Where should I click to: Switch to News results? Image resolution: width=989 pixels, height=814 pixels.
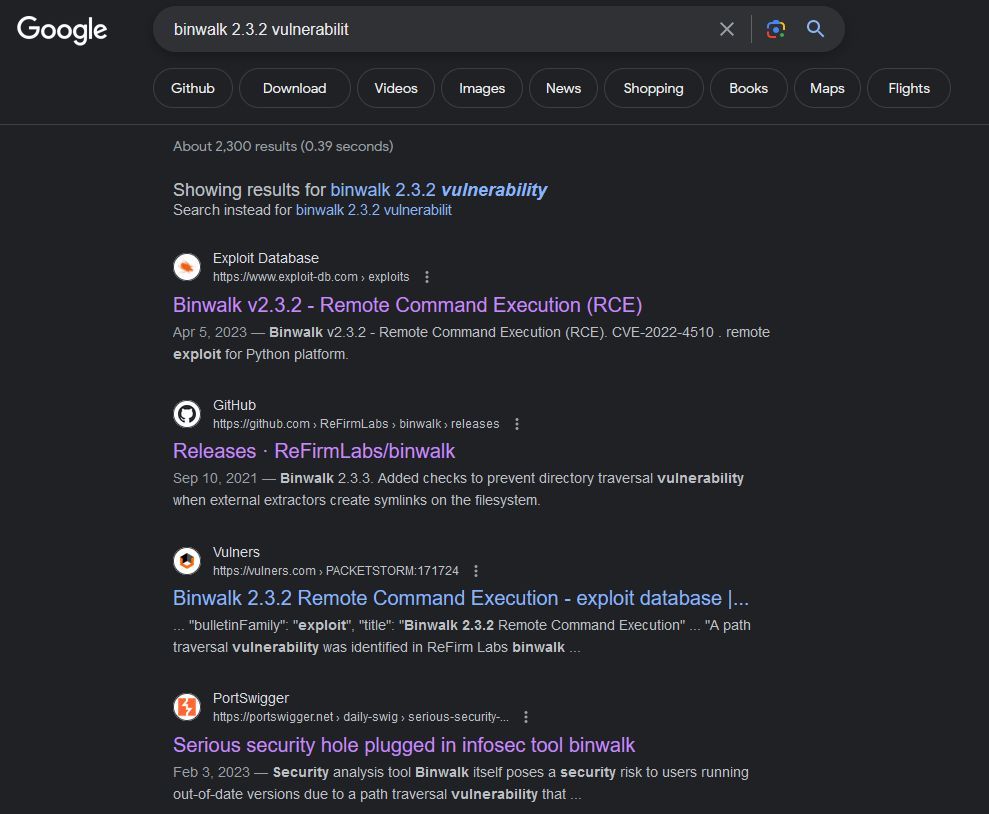(x=563, y=88)
